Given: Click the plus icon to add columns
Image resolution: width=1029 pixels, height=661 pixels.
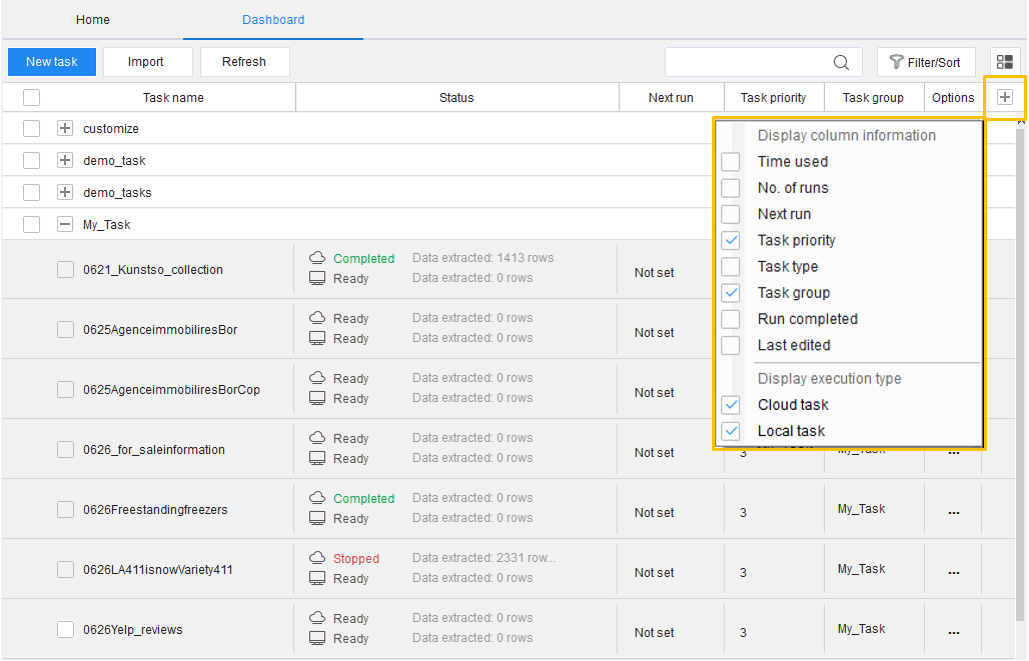Looking at the screenshot, I should tap(1005, 97).
